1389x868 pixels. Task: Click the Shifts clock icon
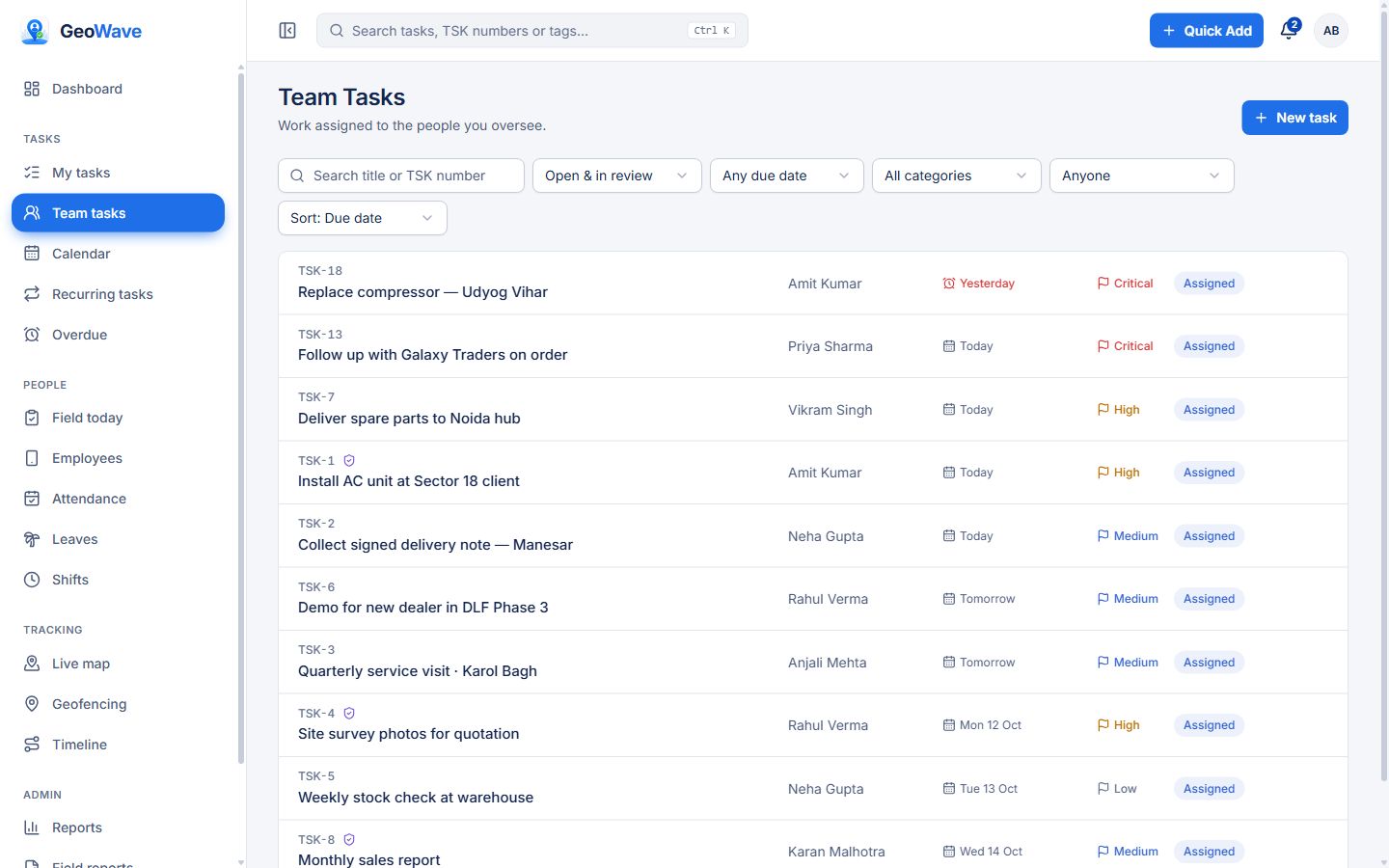pos(32,580)
